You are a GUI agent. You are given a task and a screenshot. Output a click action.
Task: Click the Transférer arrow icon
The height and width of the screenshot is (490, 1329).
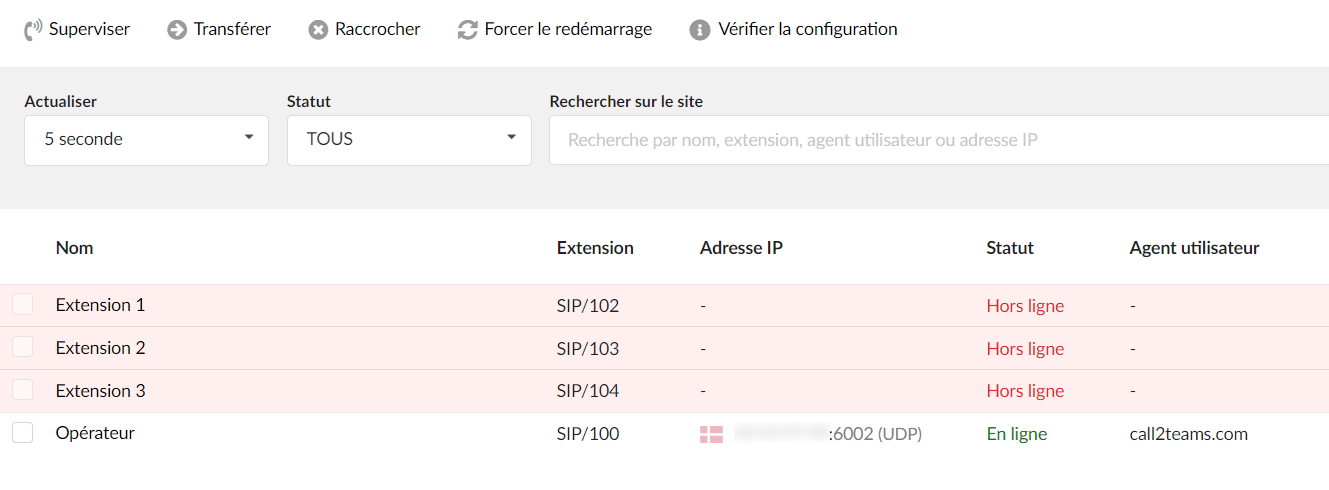click(x=177, y=30)
